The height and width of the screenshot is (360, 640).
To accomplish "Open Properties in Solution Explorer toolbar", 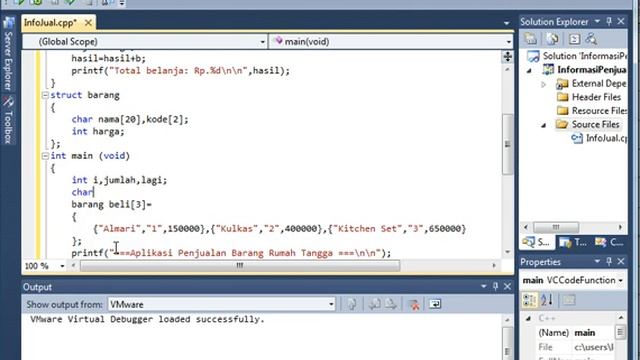I will [531, 39].
